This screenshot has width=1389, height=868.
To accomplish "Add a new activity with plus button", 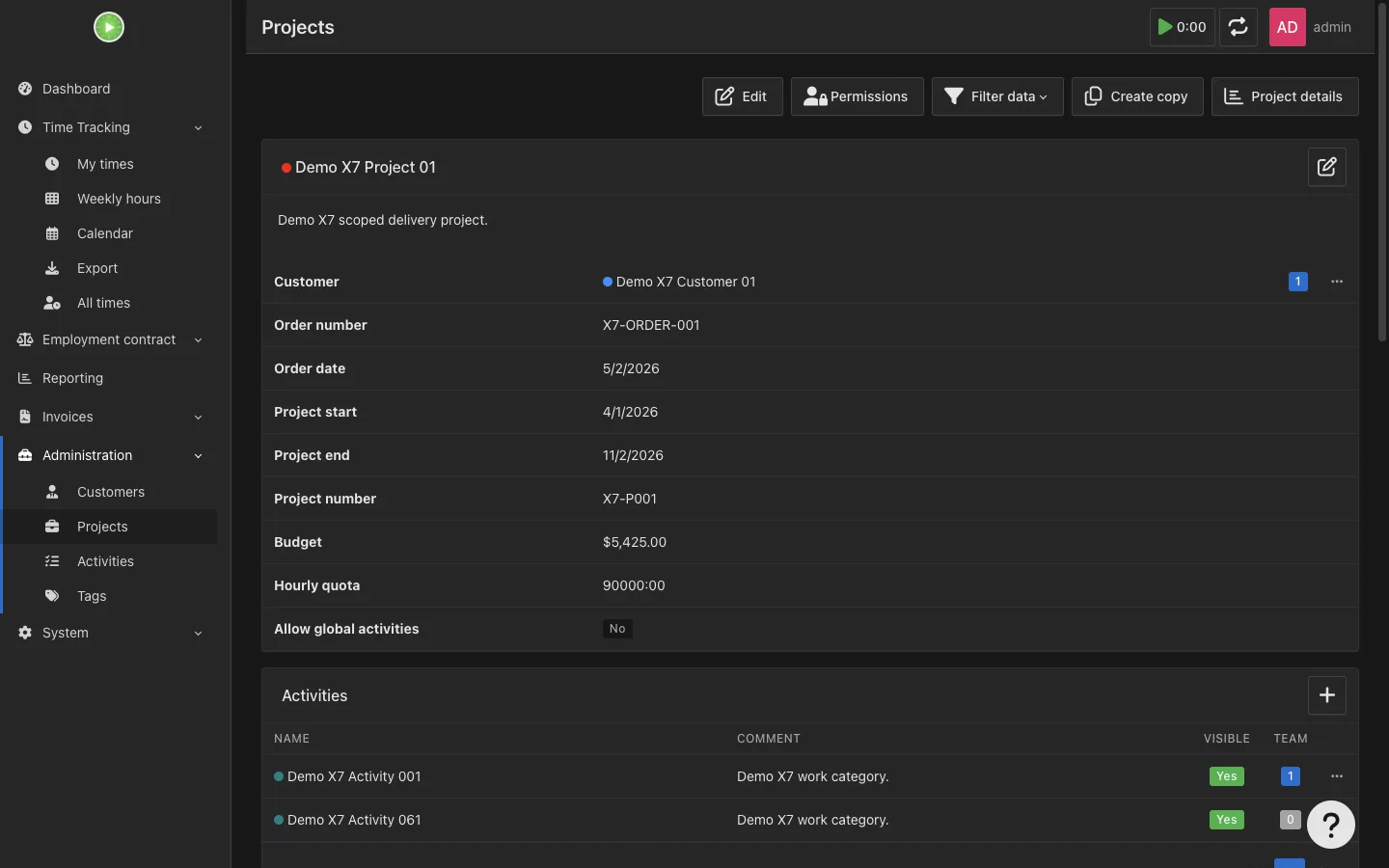I will 1327,695.
